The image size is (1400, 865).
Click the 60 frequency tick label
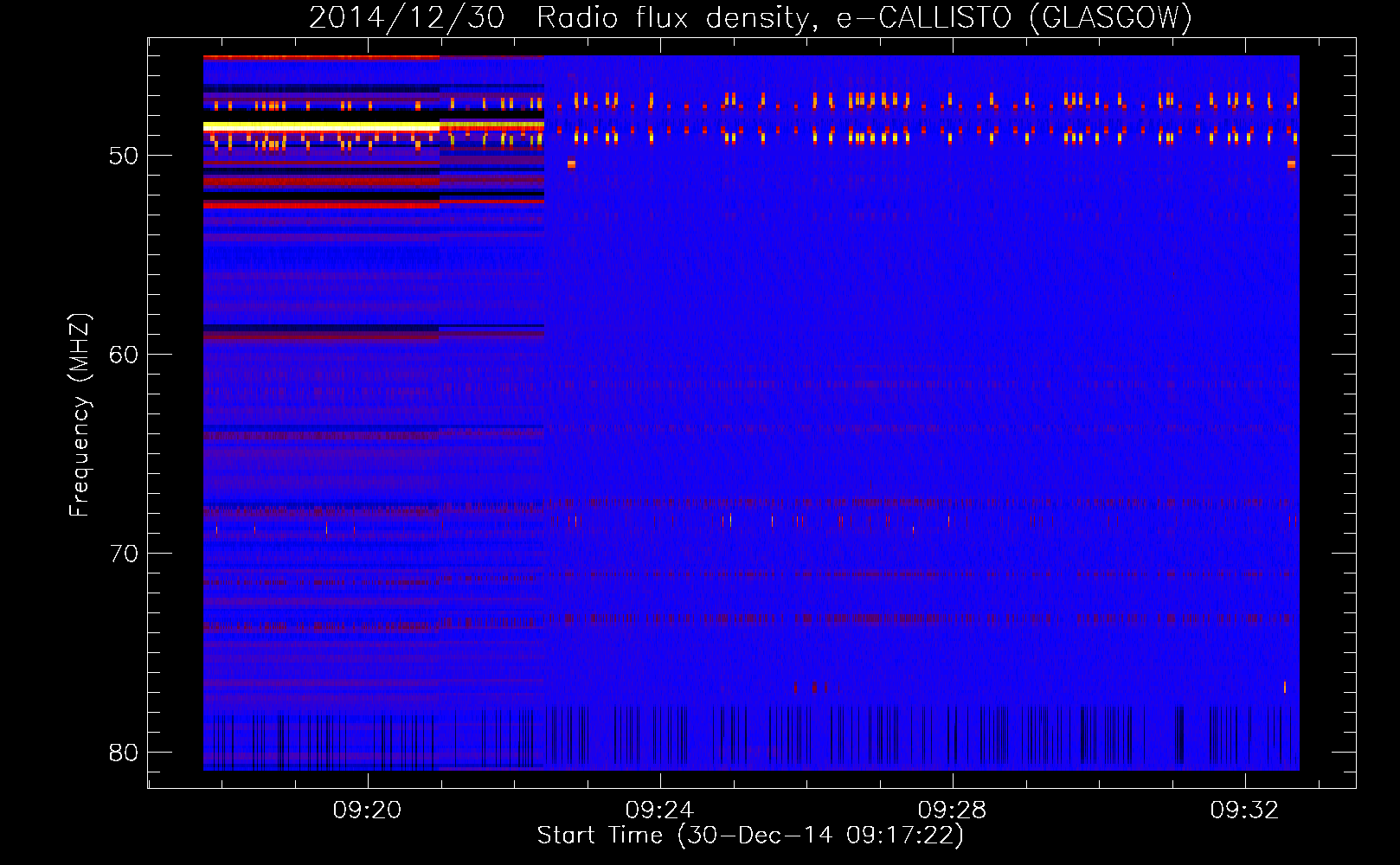[x=124, y=355]
